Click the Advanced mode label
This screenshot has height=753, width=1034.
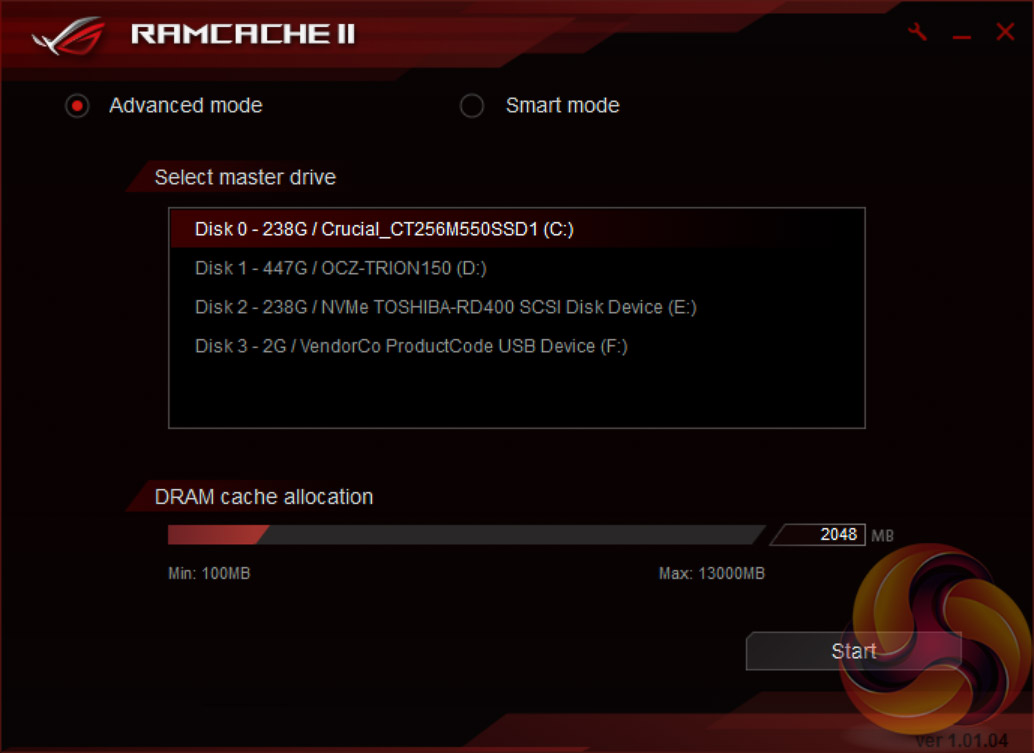(185, 105)
